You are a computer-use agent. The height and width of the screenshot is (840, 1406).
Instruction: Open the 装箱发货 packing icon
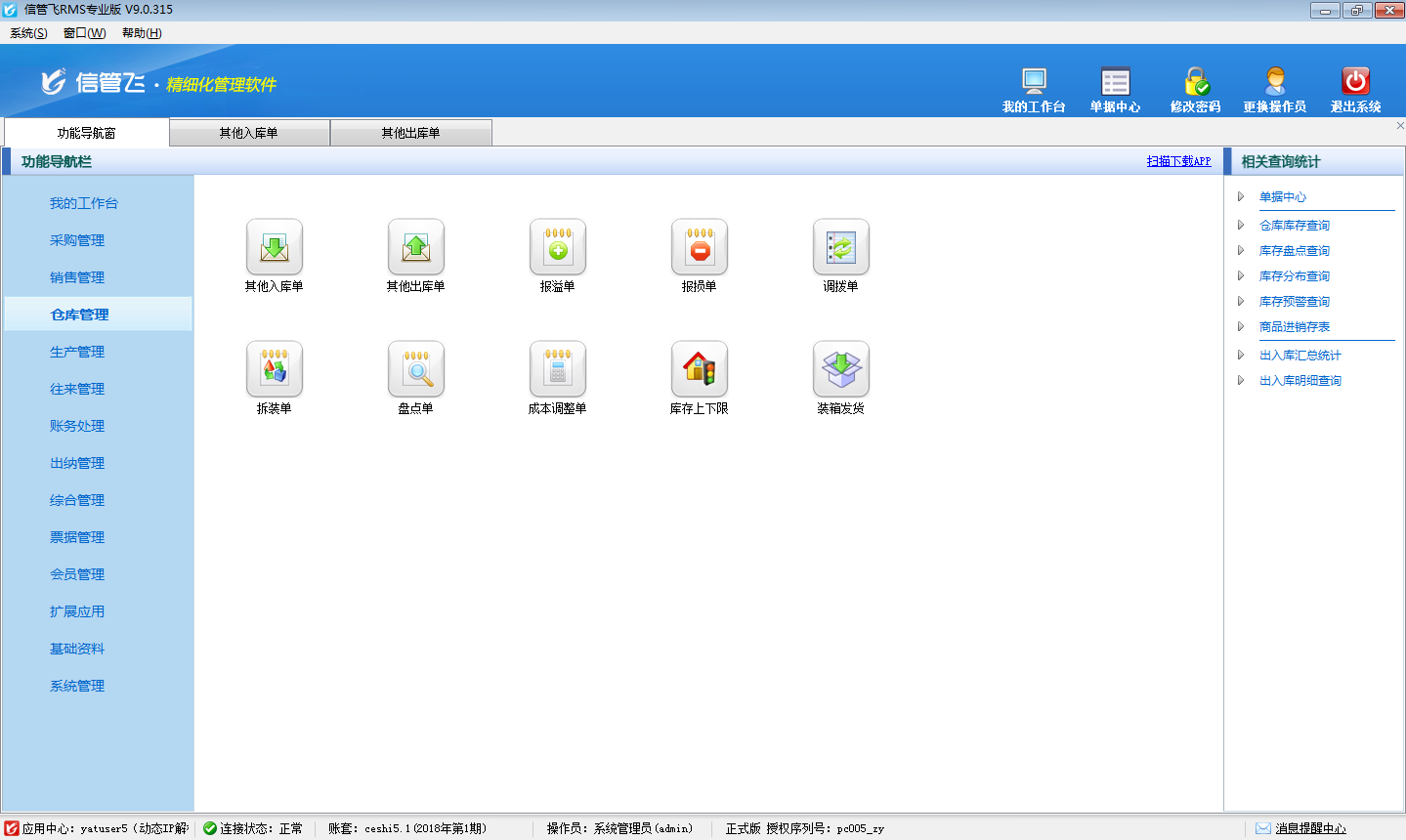840,369
